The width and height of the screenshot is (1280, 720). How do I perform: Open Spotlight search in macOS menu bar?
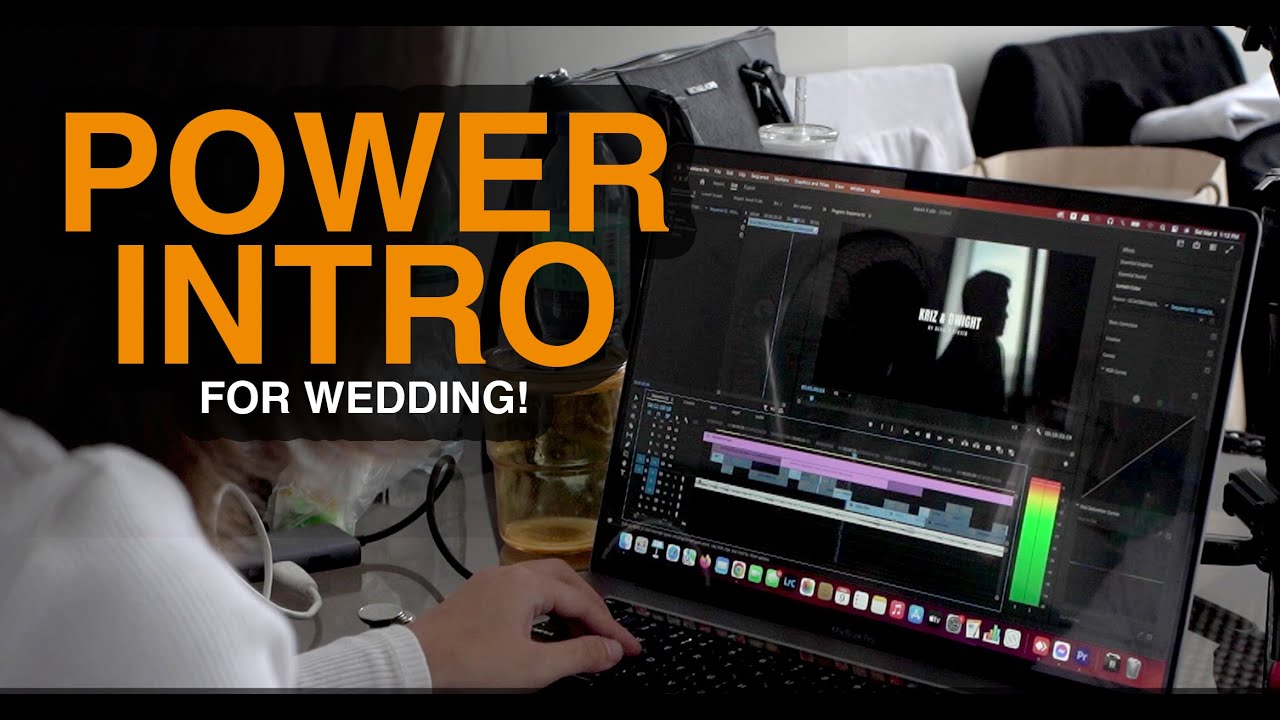point(1163,227)
